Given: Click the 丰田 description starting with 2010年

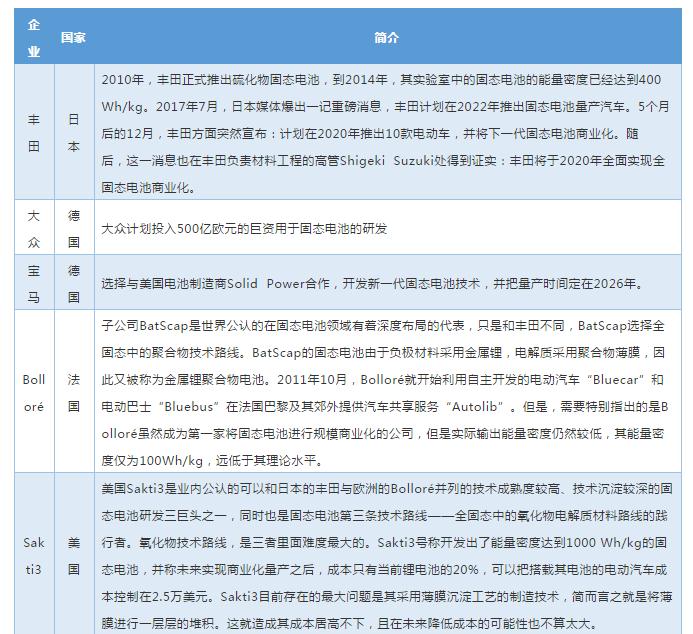Looking at the screenshot, I should tap(387, 132).
